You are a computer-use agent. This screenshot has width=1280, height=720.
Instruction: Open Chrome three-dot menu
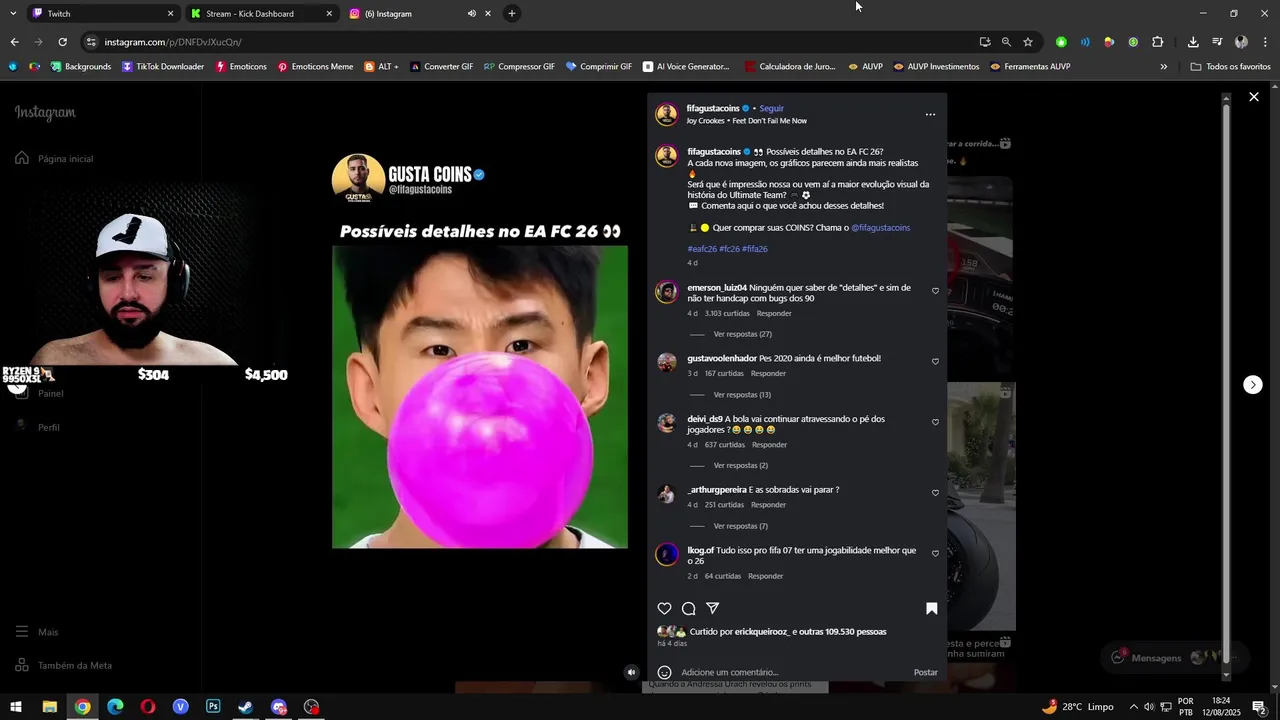[x=1265, y=42]
